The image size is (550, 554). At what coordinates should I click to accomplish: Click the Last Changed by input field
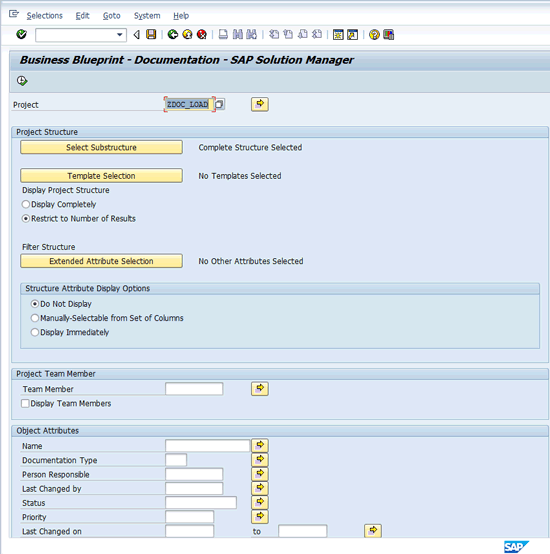194,488
